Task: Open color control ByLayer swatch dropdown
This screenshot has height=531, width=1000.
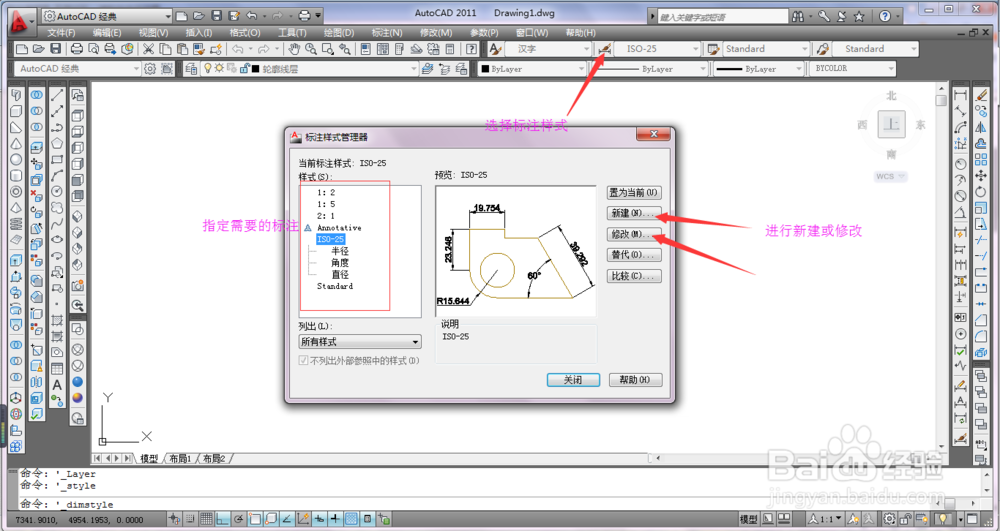Action: 532,68
